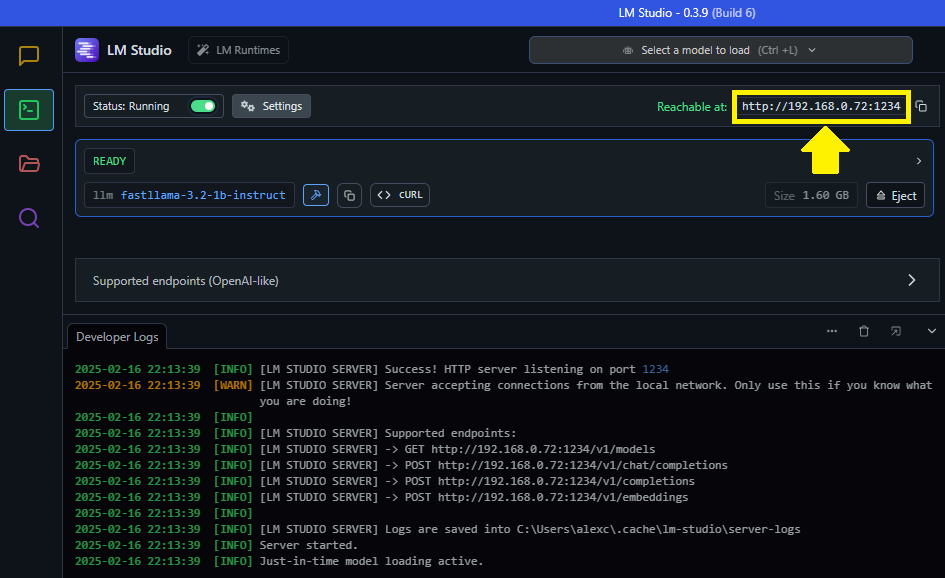This screenshot has height=578, width=945.
Task: Click the LM Studio logo icon
Action: [87, 50]
